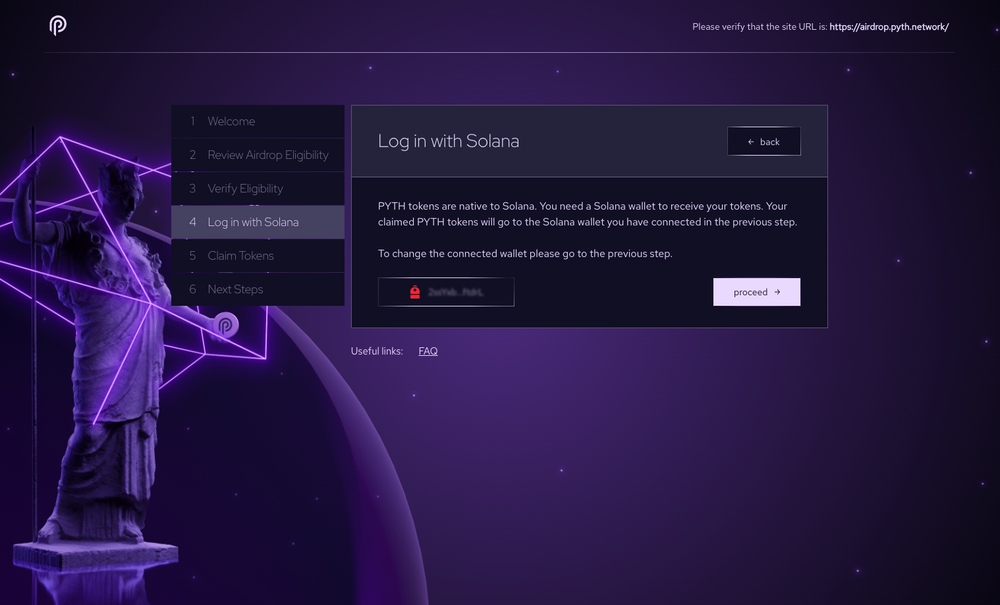
Task: Click the "To change the connected wallet" sentence
Action: [525, 254]
